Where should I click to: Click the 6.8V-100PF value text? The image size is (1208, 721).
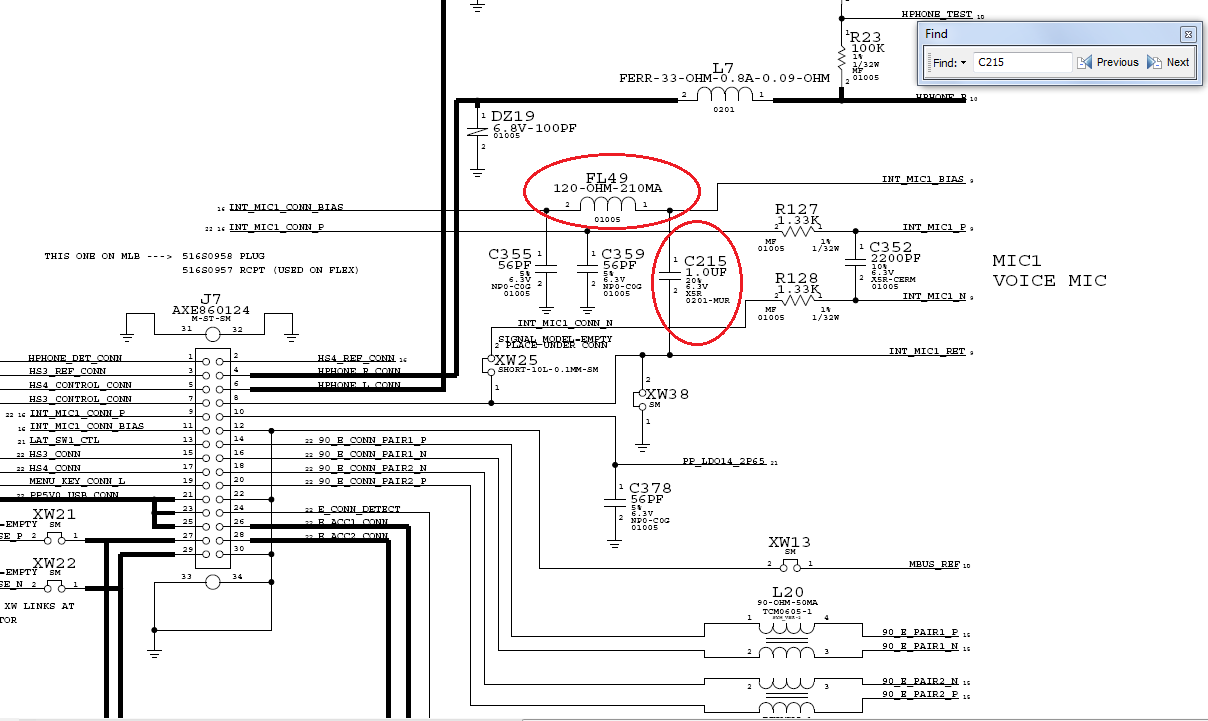click(x=534, y=129)
